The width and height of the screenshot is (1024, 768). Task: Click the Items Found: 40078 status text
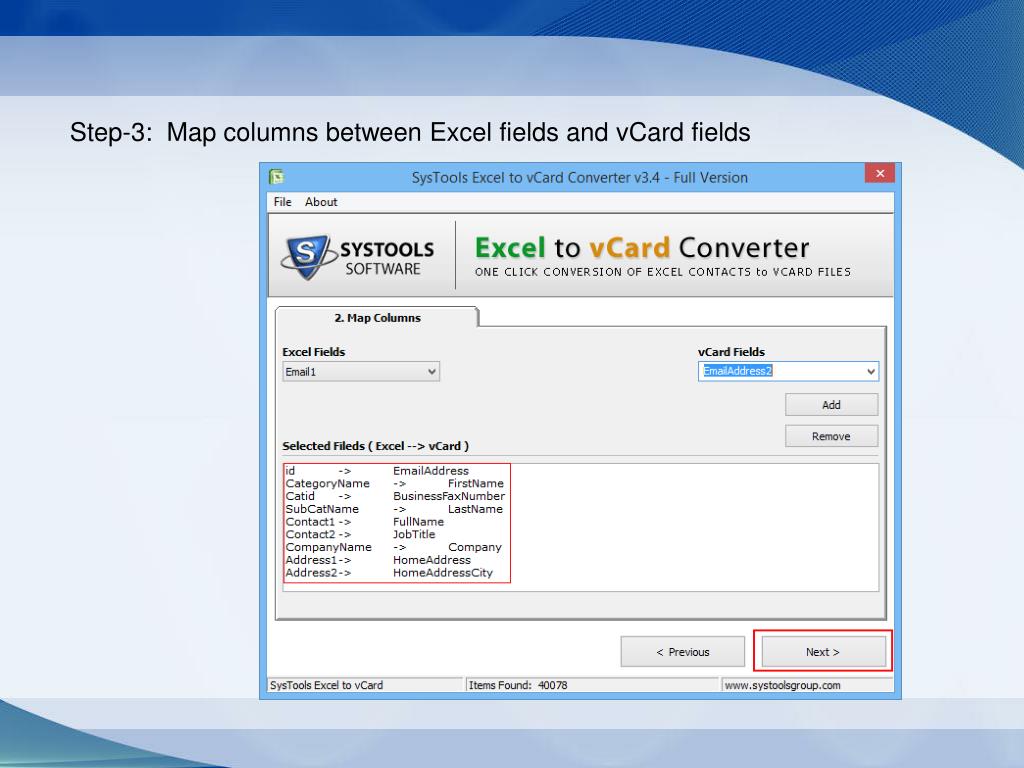[x=518, y=685]
